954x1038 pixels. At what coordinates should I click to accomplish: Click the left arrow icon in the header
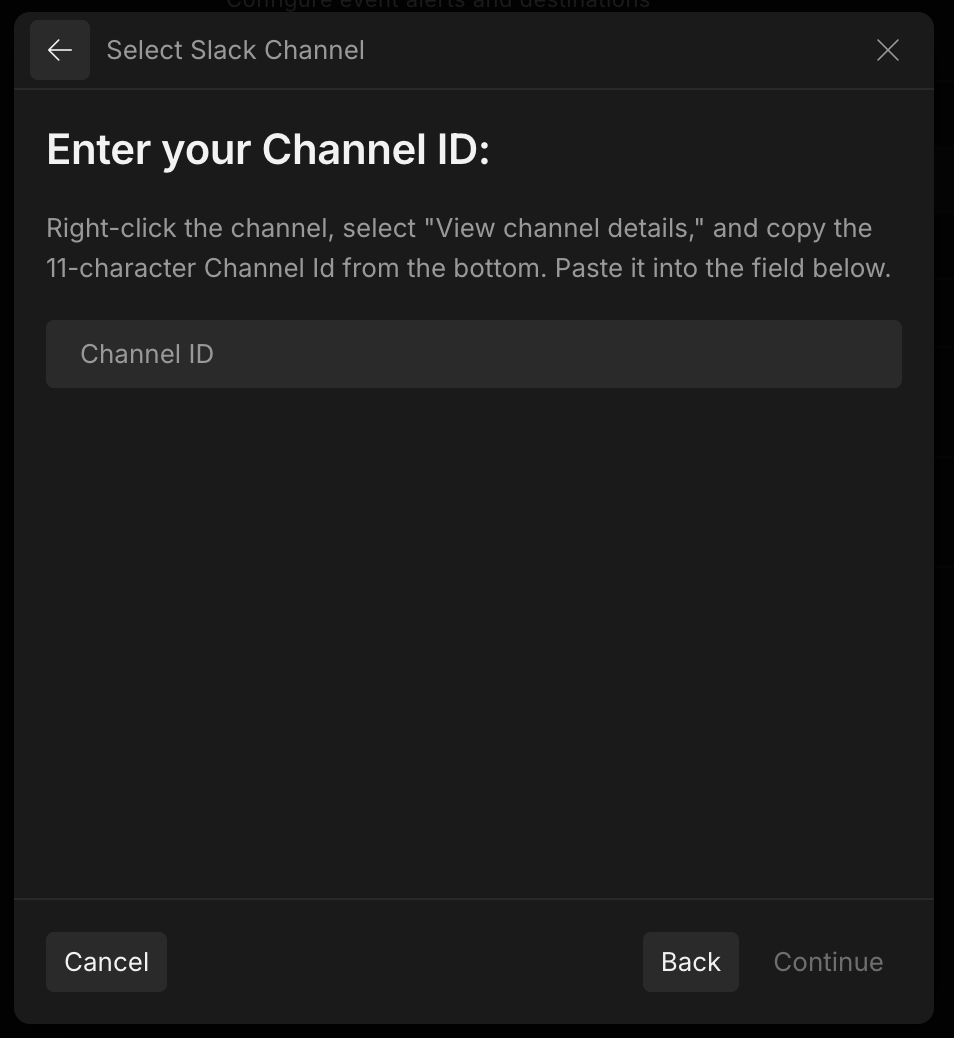pyautogui.click(x=60, y=50)
